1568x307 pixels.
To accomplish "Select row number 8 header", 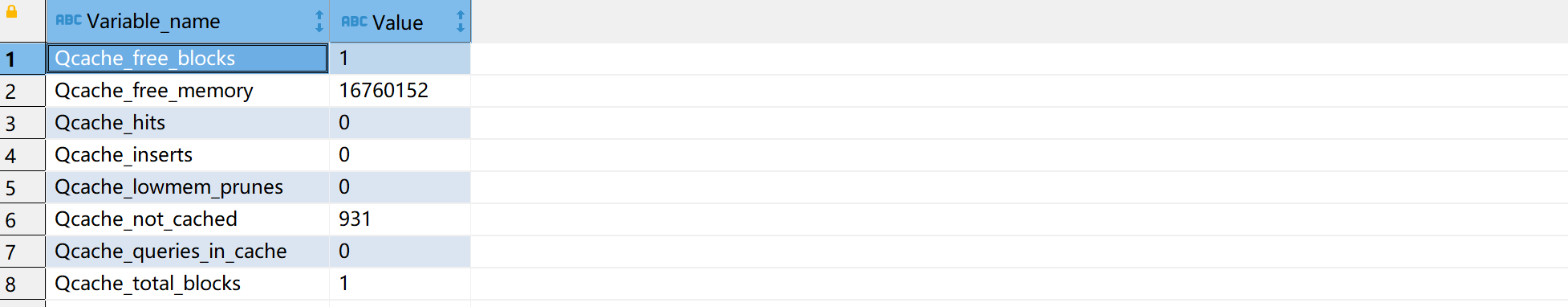I will [22, 284].
